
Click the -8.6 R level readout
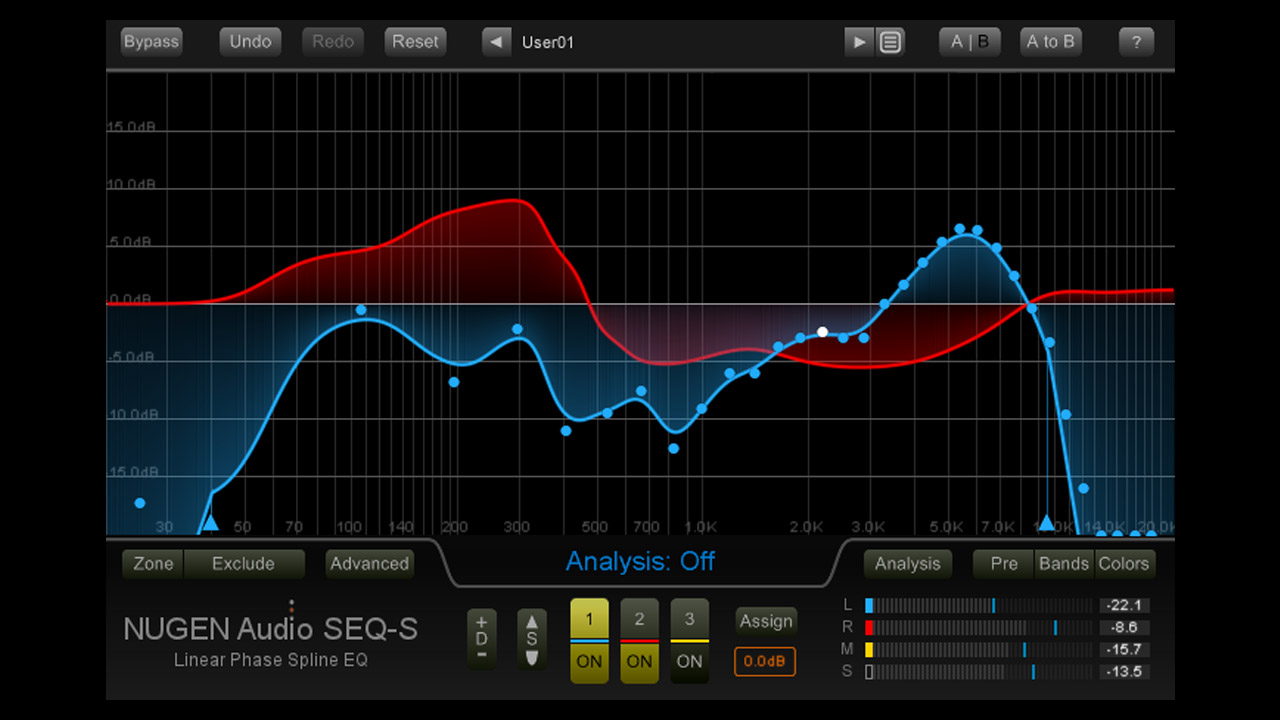point(1125,627)
